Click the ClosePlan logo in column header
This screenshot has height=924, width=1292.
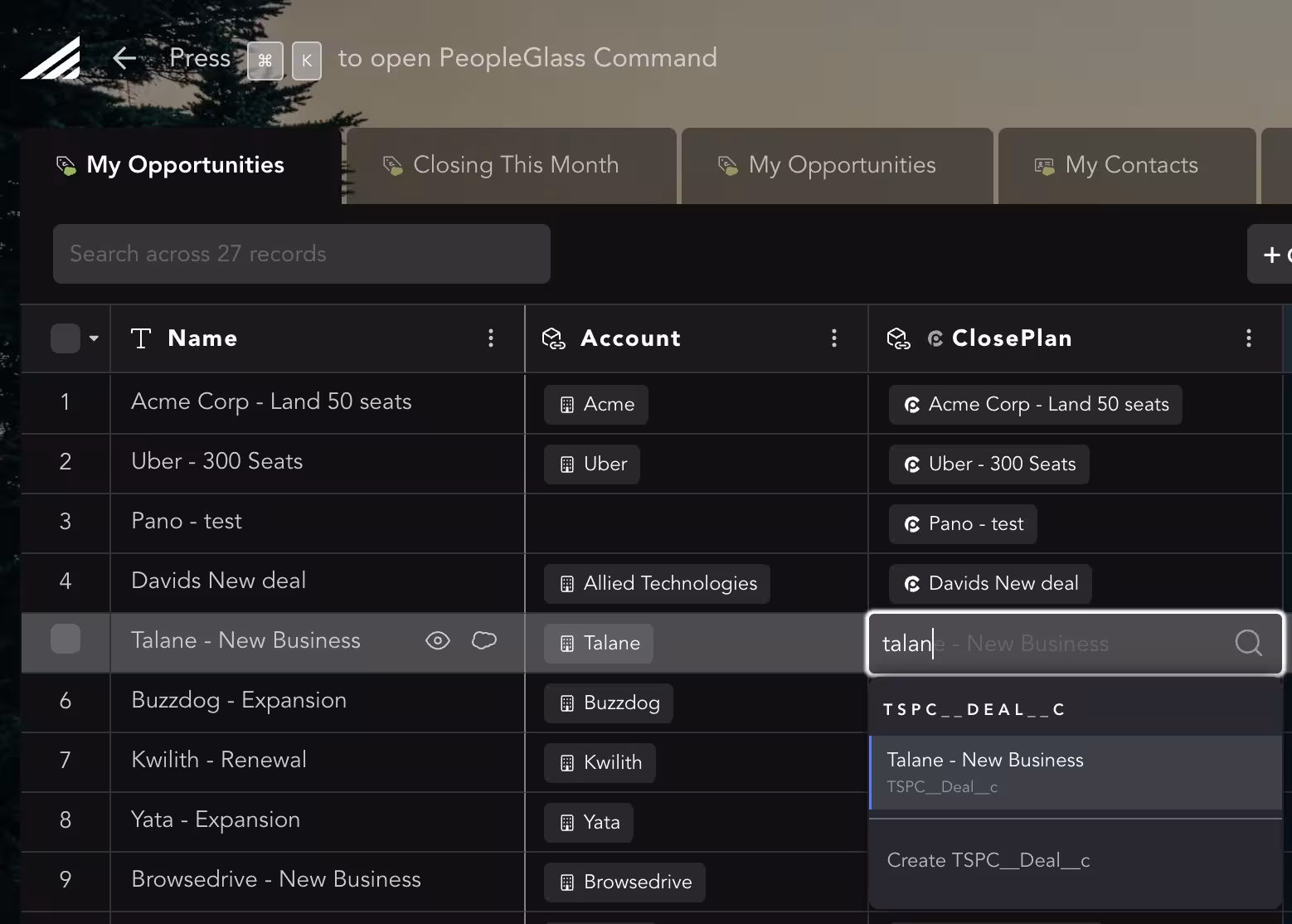pyautogui.click(x=935, y=338)
